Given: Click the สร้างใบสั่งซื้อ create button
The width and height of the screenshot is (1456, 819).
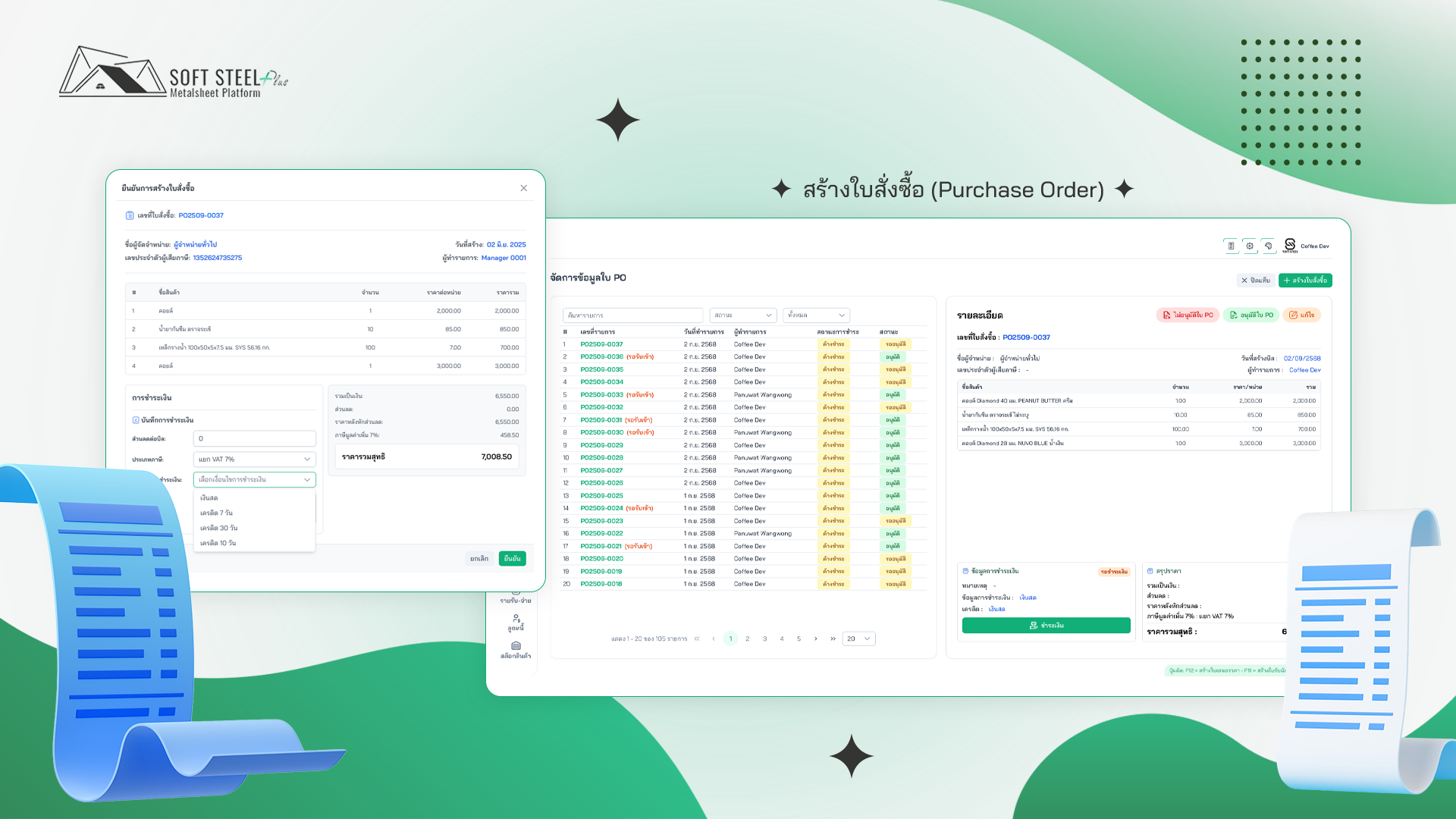Looking at the screenshot, I should click(x=1305, y=281).
